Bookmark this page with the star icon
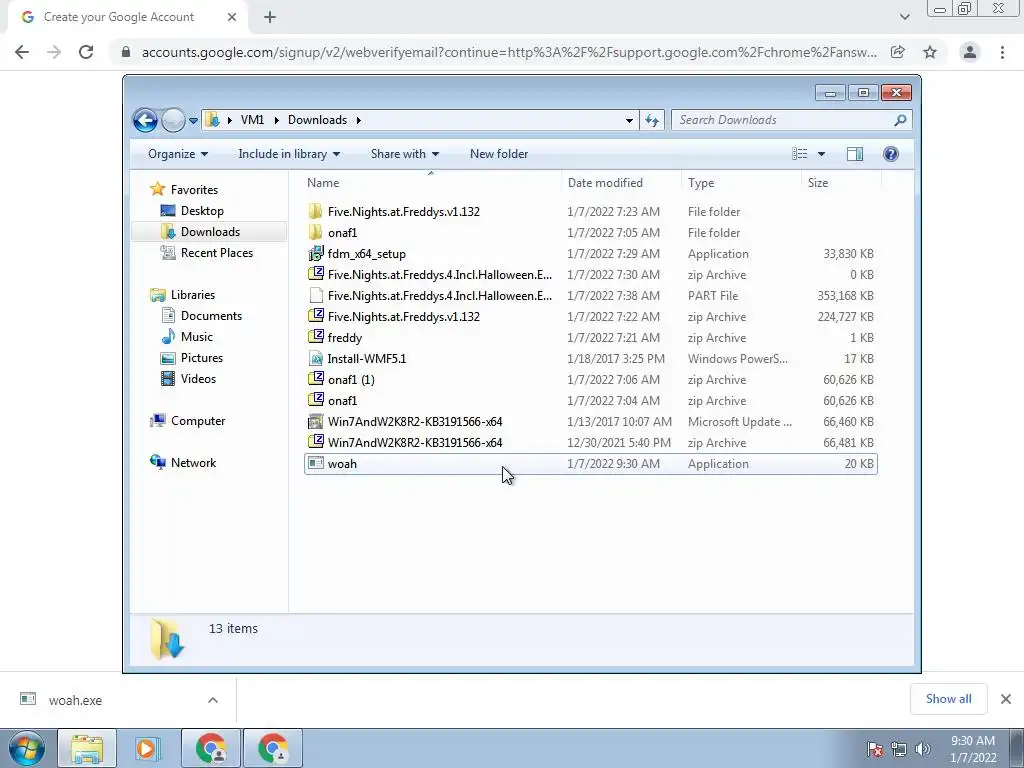1024x768 pixels. click(930, 52)
